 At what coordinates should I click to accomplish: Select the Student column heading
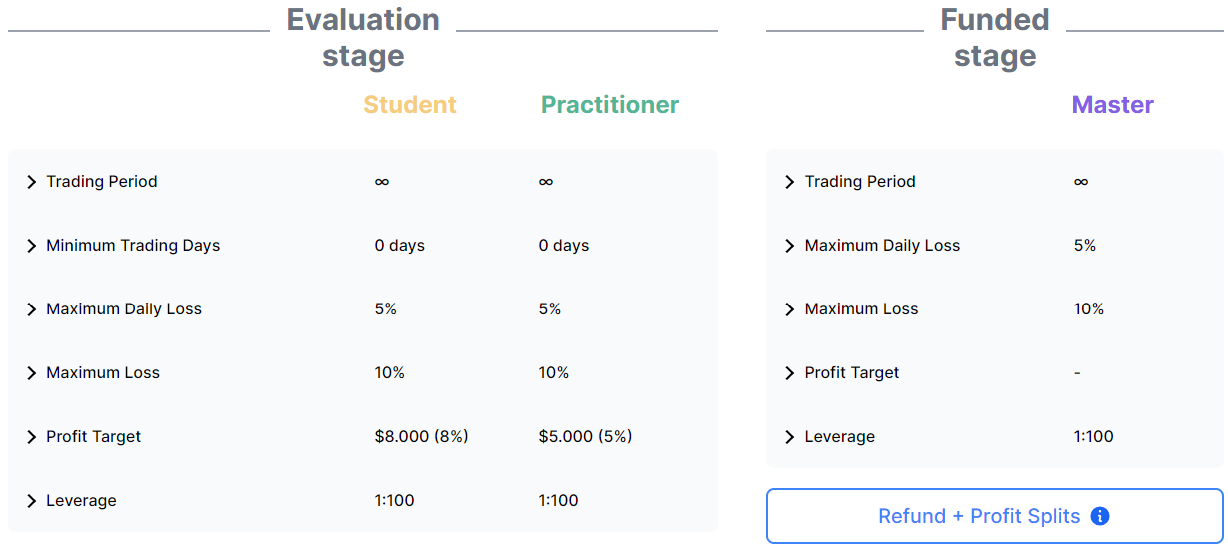(x=410, y=105)
